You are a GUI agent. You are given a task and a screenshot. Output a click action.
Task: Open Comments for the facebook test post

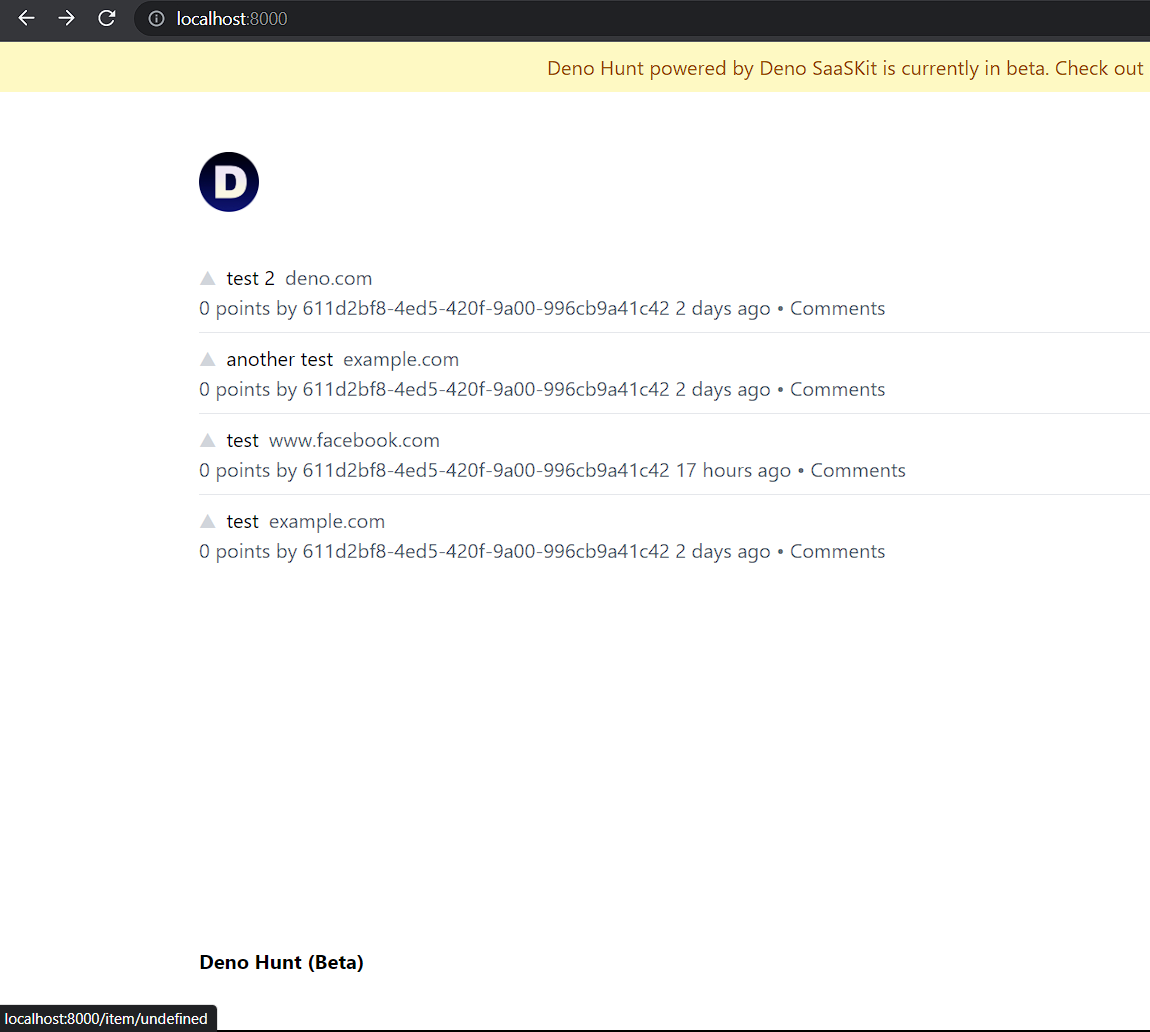[x=857, y=470]
